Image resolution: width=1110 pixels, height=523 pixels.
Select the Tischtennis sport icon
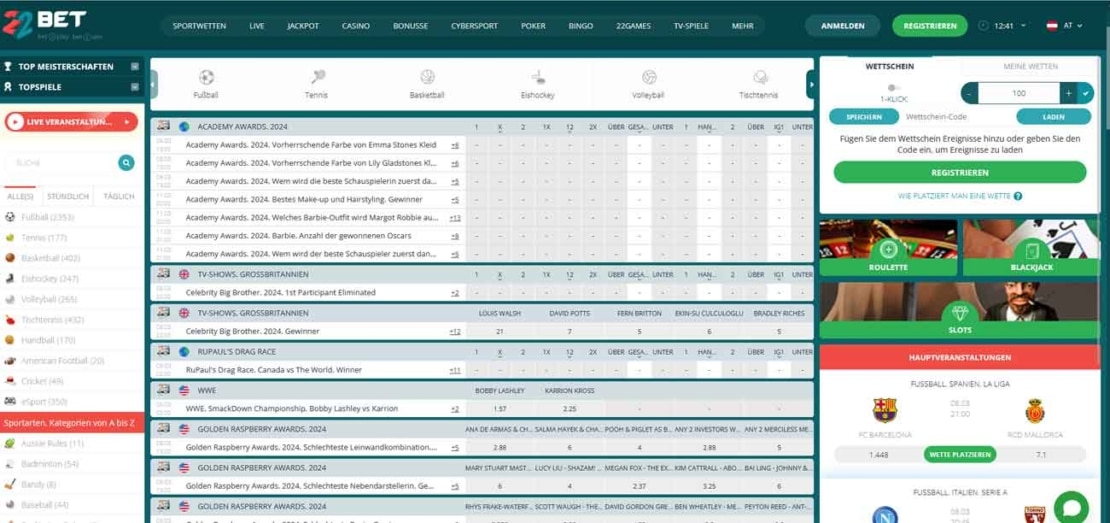click(760, 77)
